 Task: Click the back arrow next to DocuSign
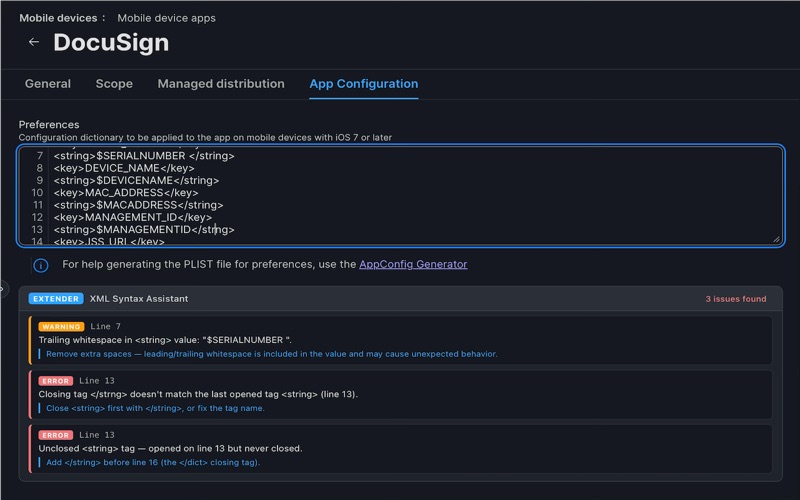point(34,42)
